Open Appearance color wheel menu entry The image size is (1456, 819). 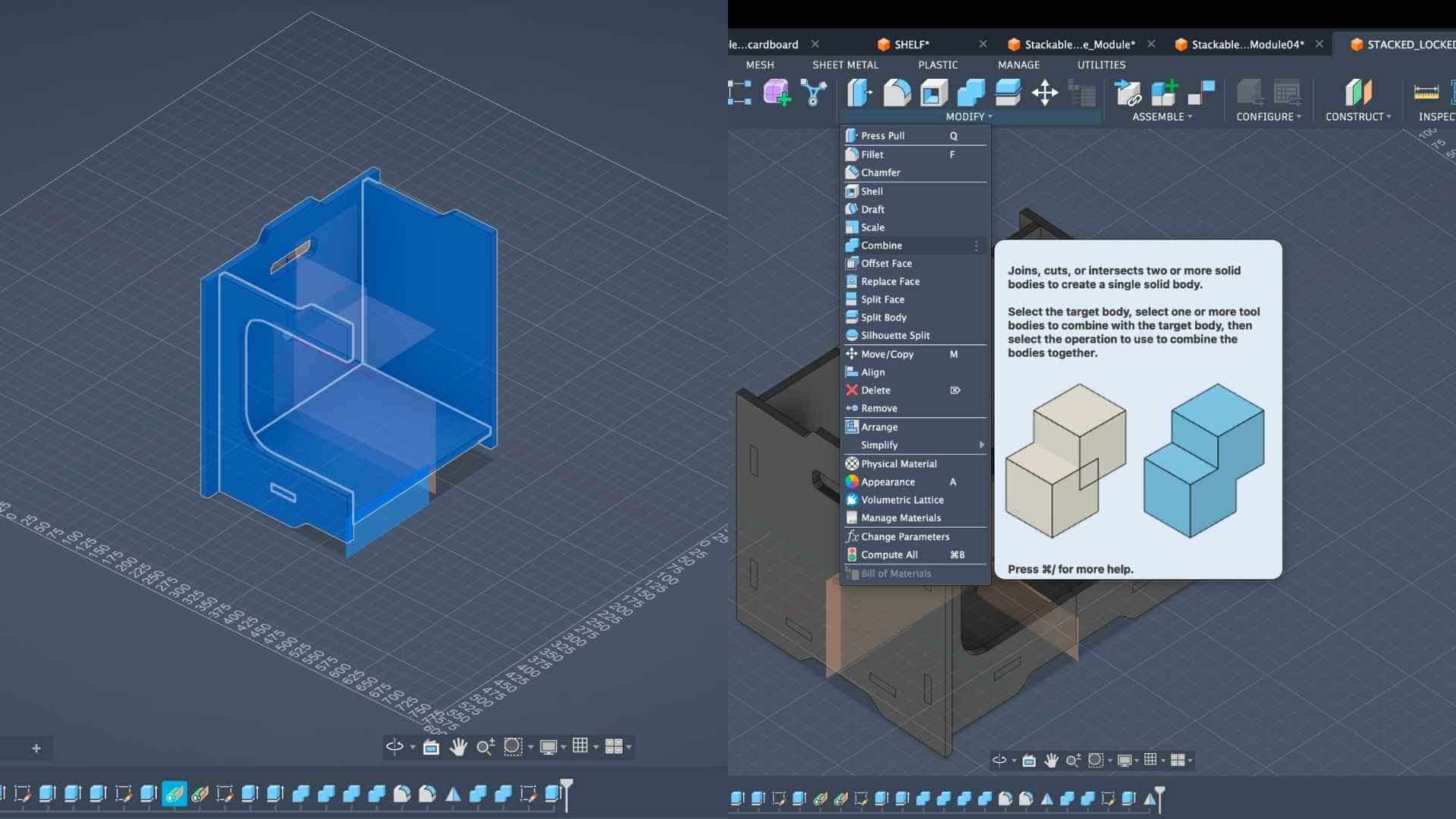click(887, 482)
